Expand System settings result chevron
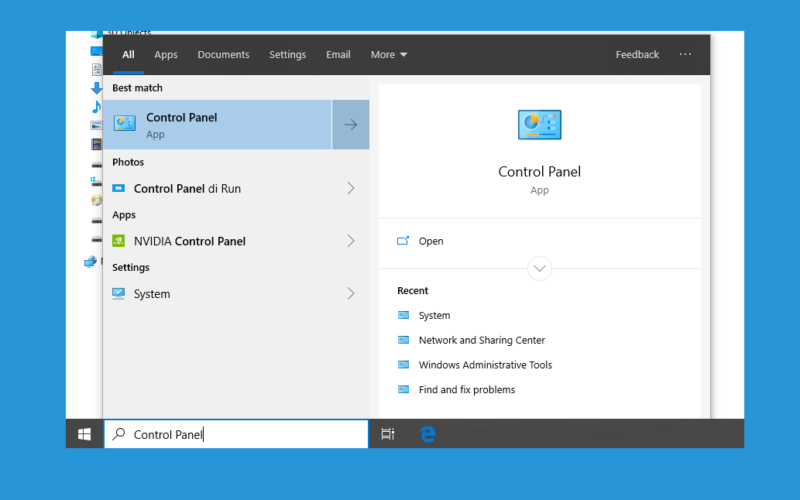The height and width of the screenshot is (500, 800). pos(351,293)
